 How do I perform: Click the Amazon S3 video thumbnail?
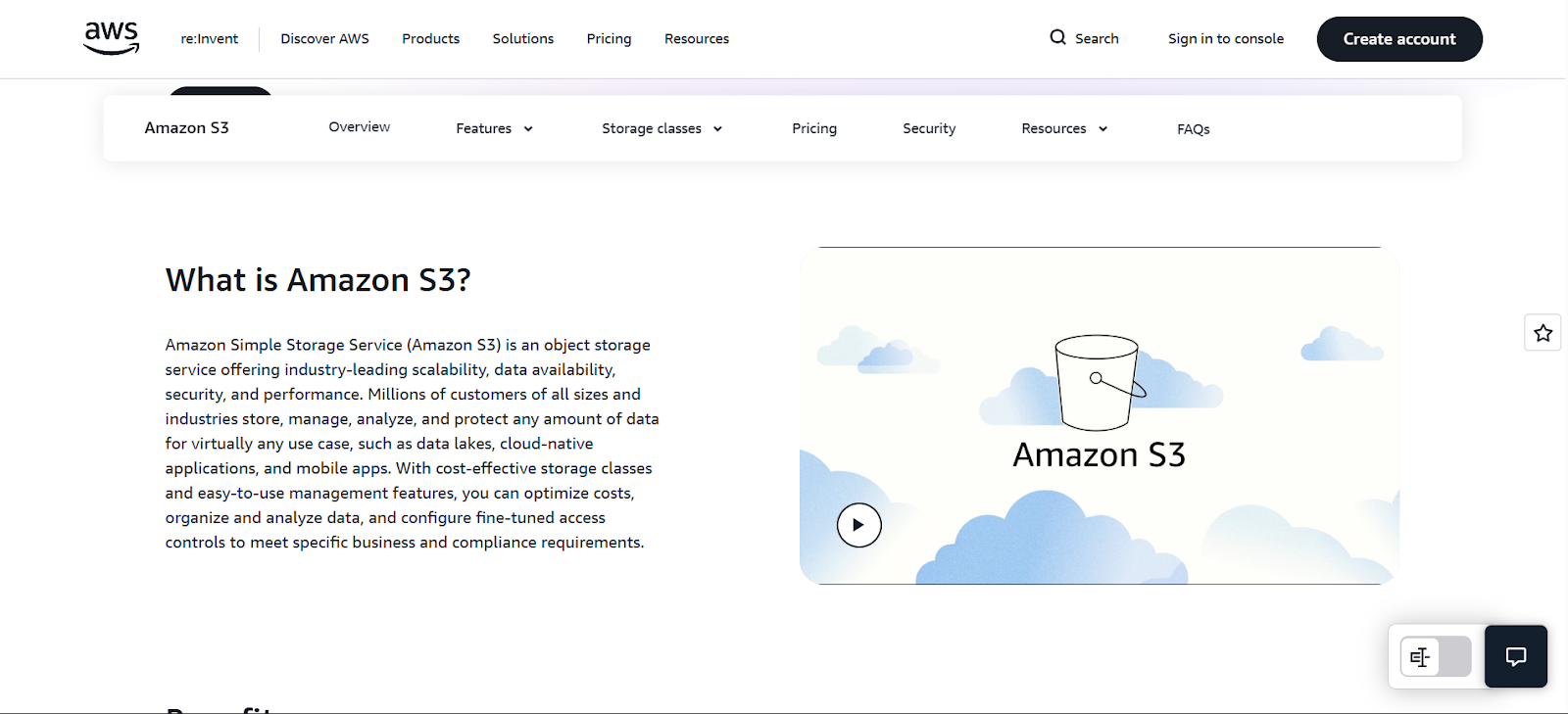(1100, 416)
